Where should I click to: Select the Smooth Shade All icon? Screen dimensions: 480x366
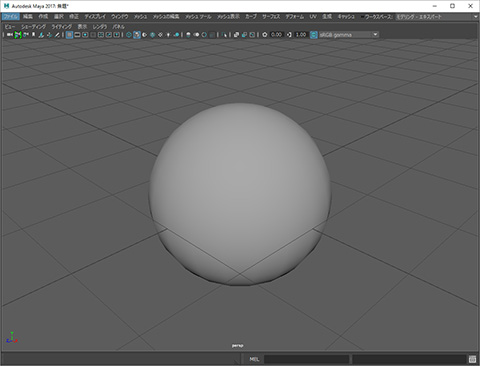137,35
